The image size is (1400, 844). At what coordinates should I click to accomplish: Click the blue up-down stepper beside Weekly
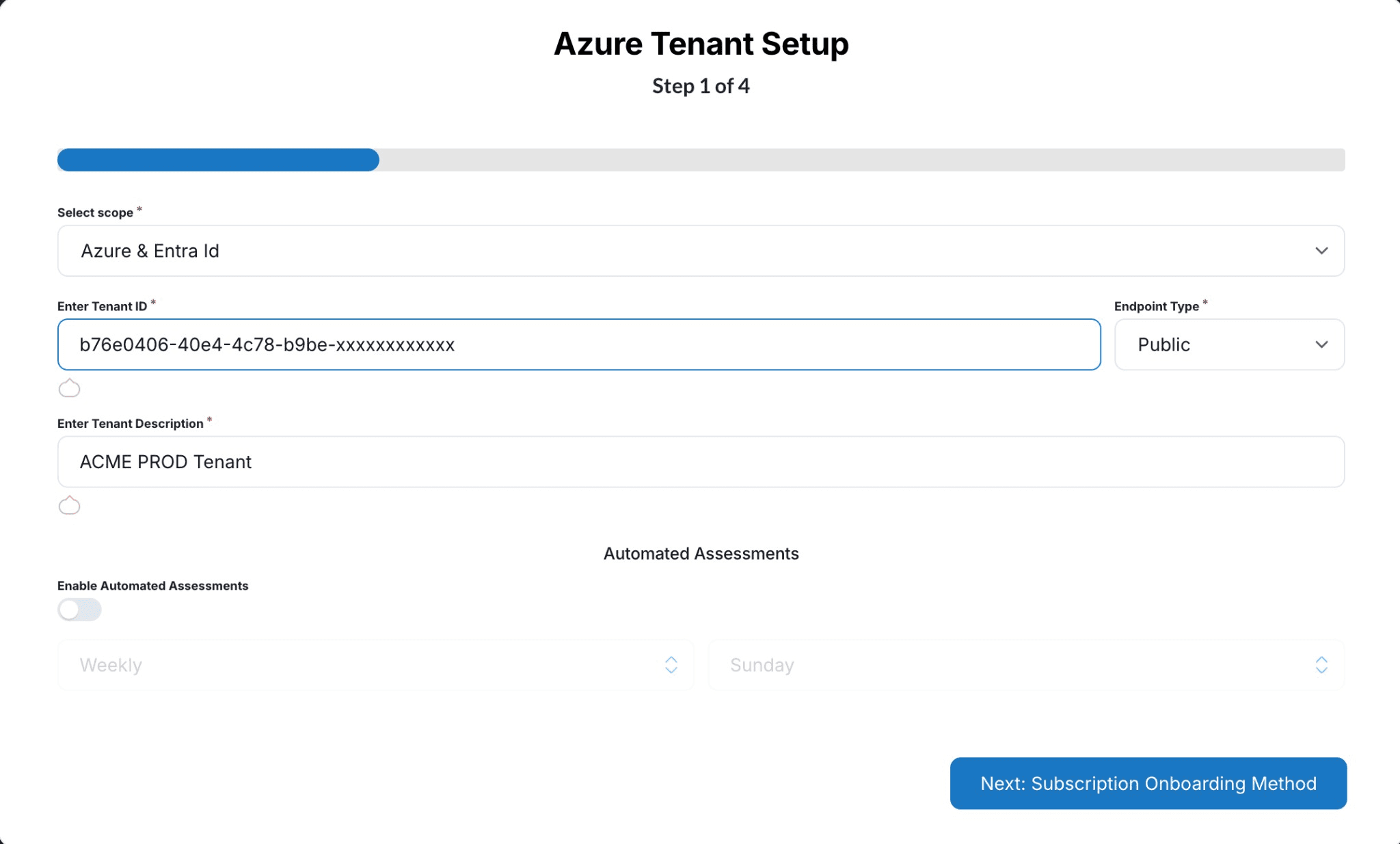click(671, 664)
